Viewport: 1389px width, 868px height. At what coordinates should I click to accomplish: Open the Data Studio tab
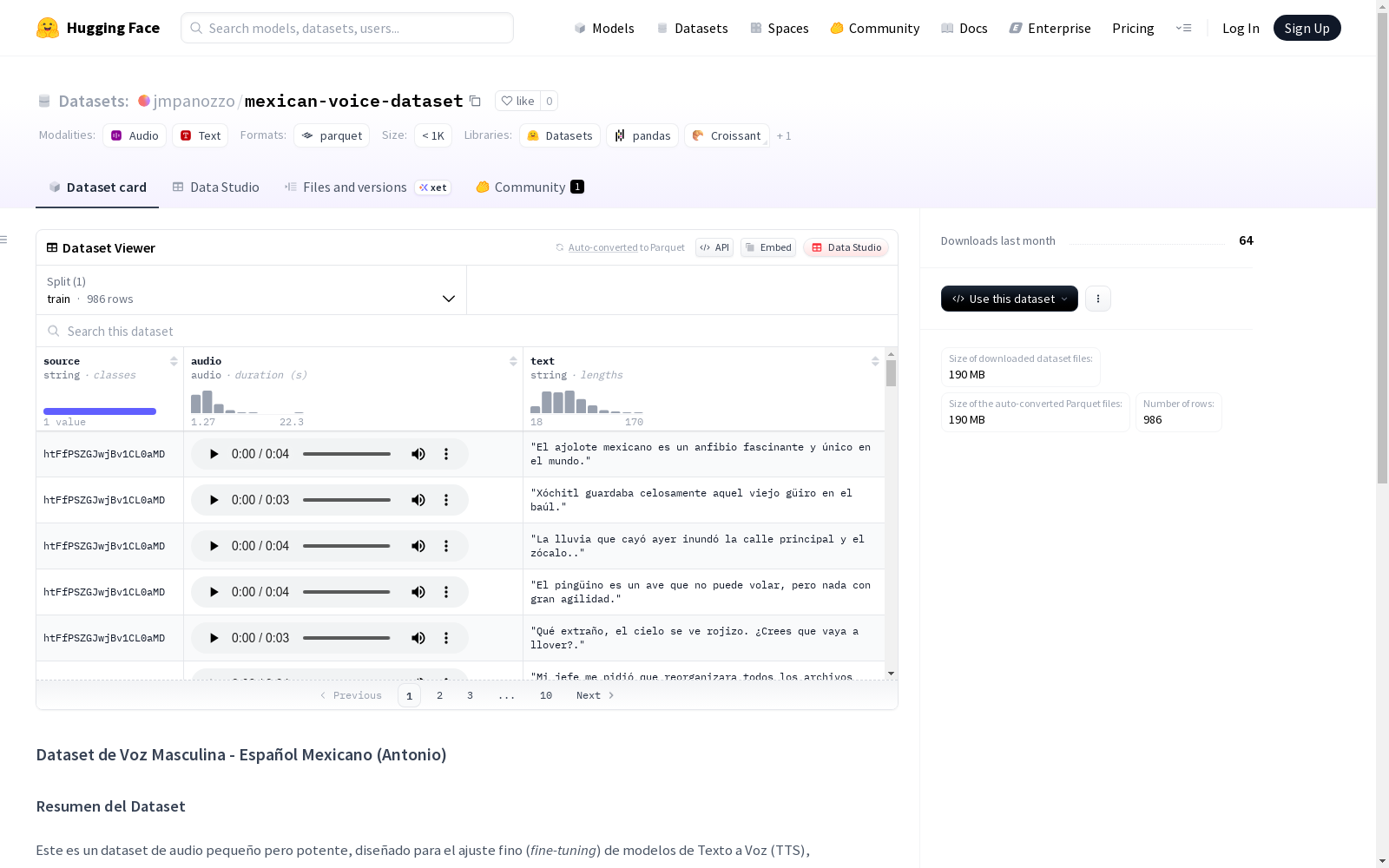[x=215, y=187]
